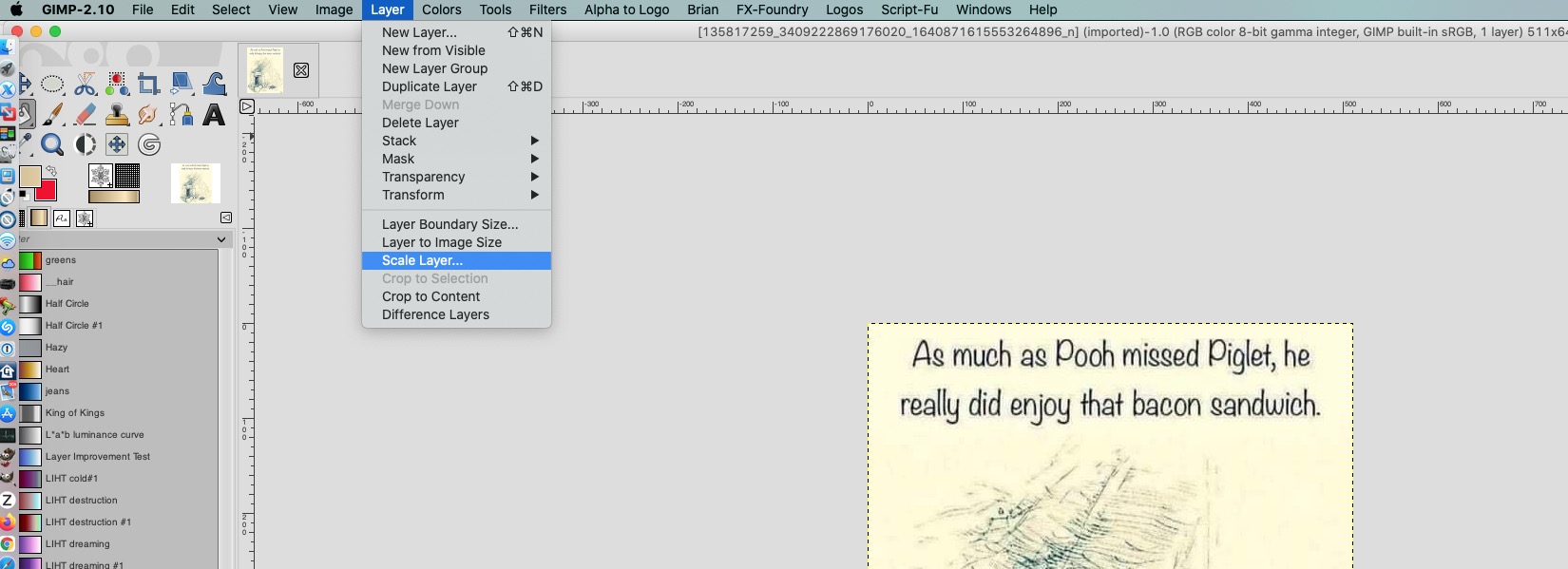Select the Zoom magnifier tool
Image resolution: width=1568 pixels, height=569 pixels.
coord(52,144)
